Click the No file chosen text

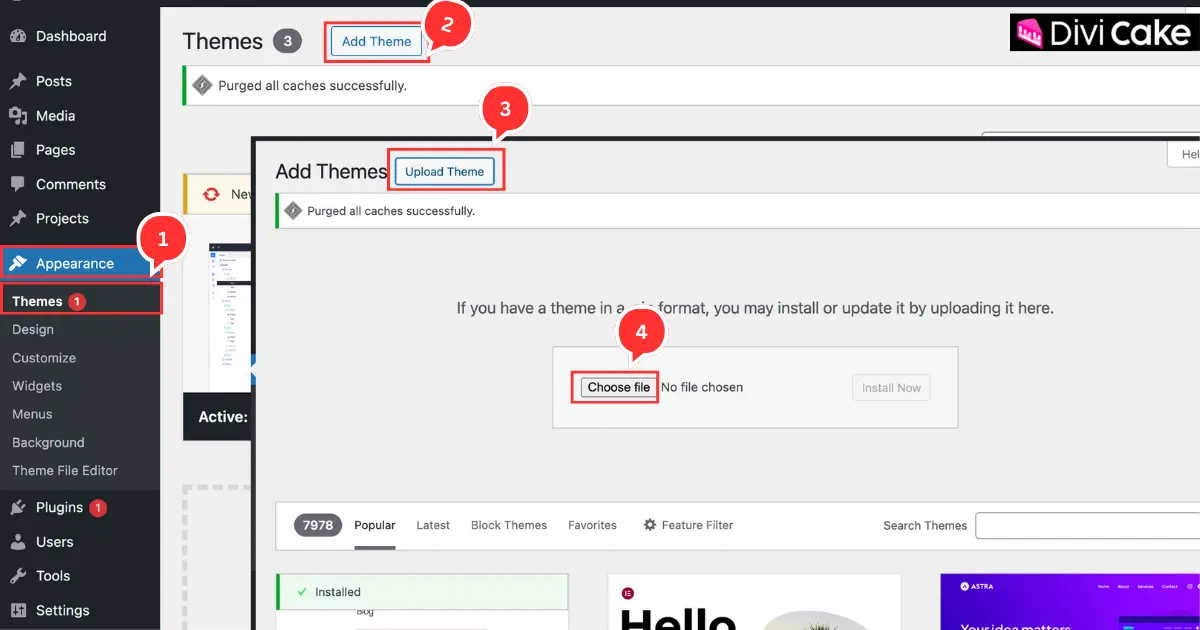click(702, 387)
